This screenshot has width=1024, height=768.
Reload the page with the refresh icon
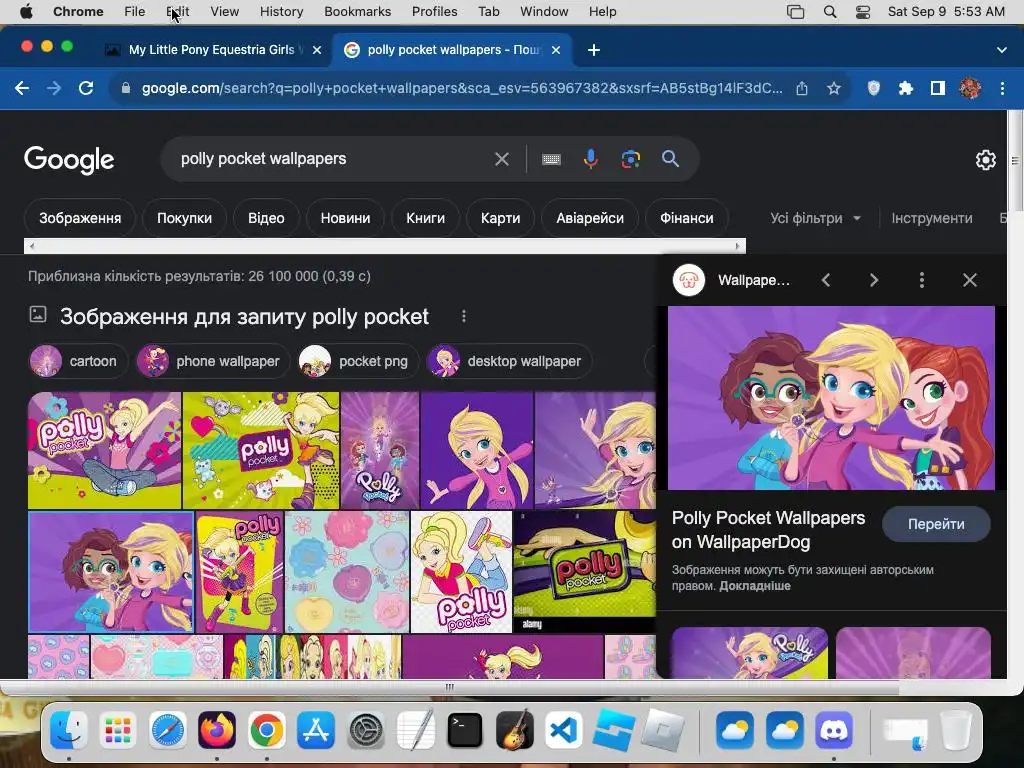[86, 88]
